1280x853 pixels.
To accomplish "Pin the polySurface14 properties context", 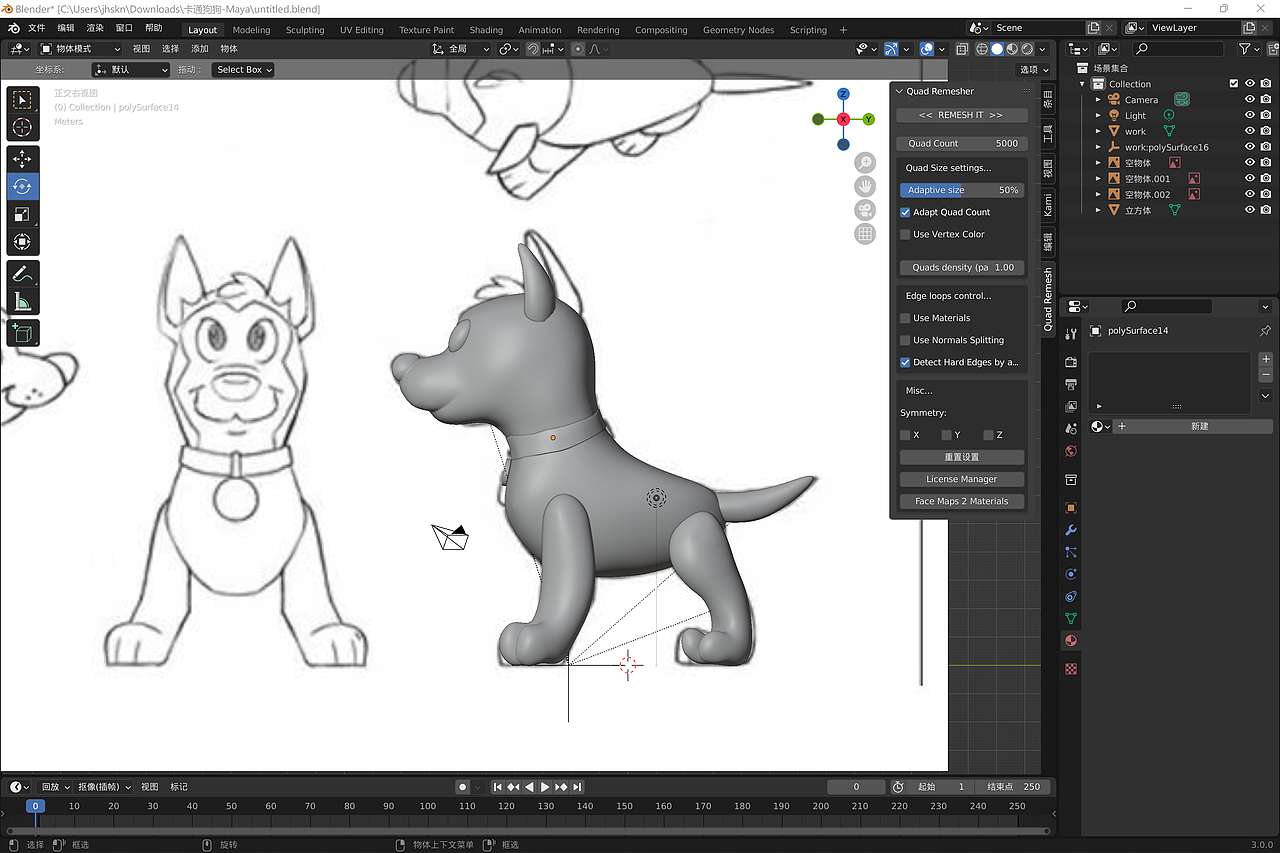I will click(1265, 331).
